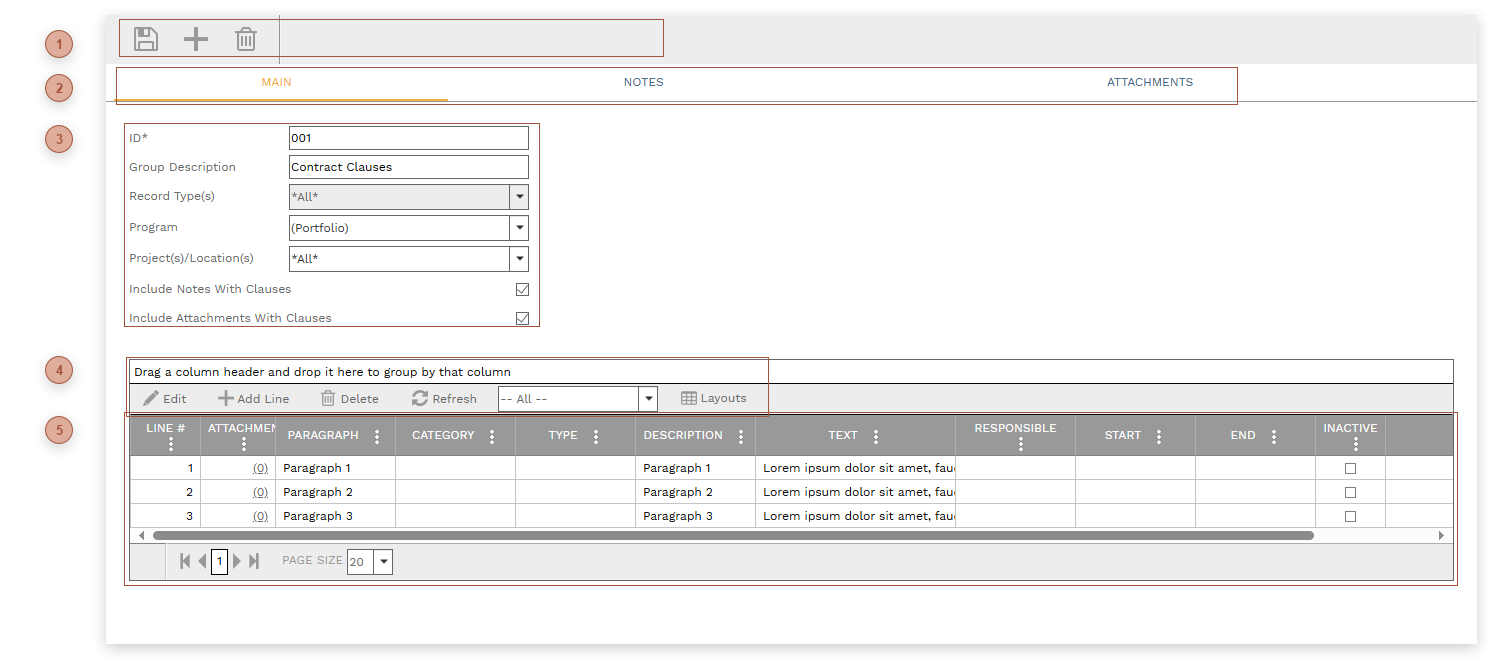
Task: Click the Edit pencil in grid toolbar
Action: (165, 398)
